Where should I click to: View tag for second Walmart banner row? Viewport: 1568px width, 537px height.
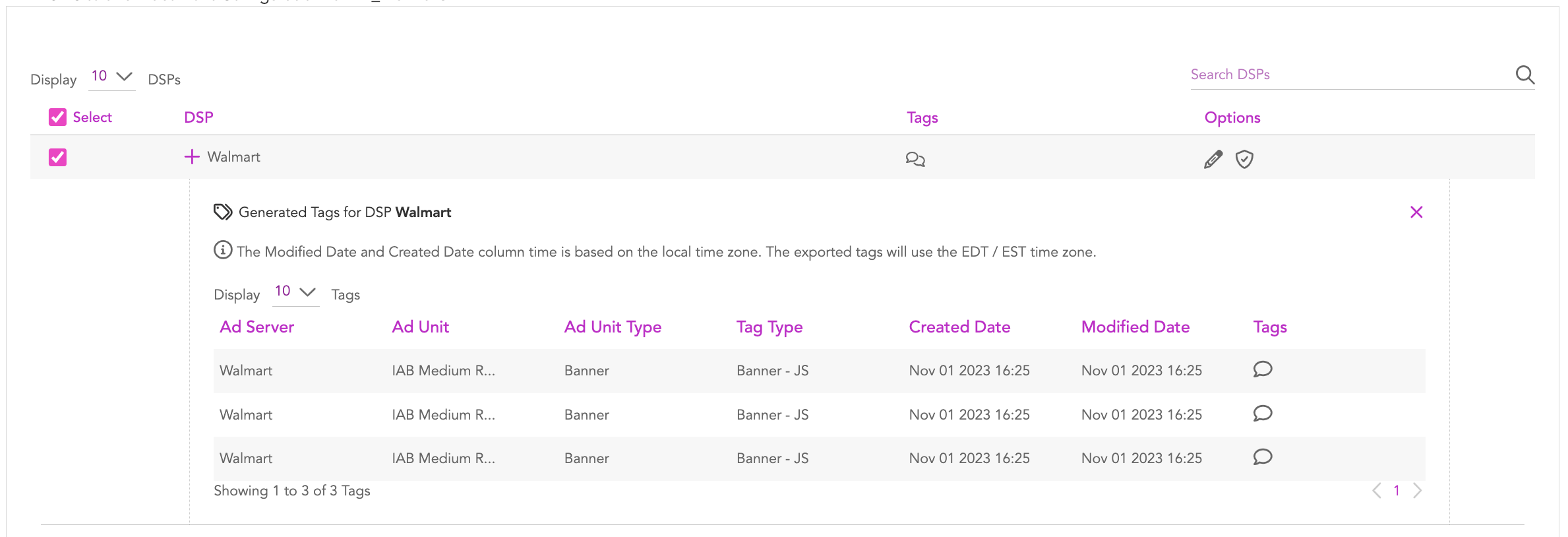[x=1263, y=414]
